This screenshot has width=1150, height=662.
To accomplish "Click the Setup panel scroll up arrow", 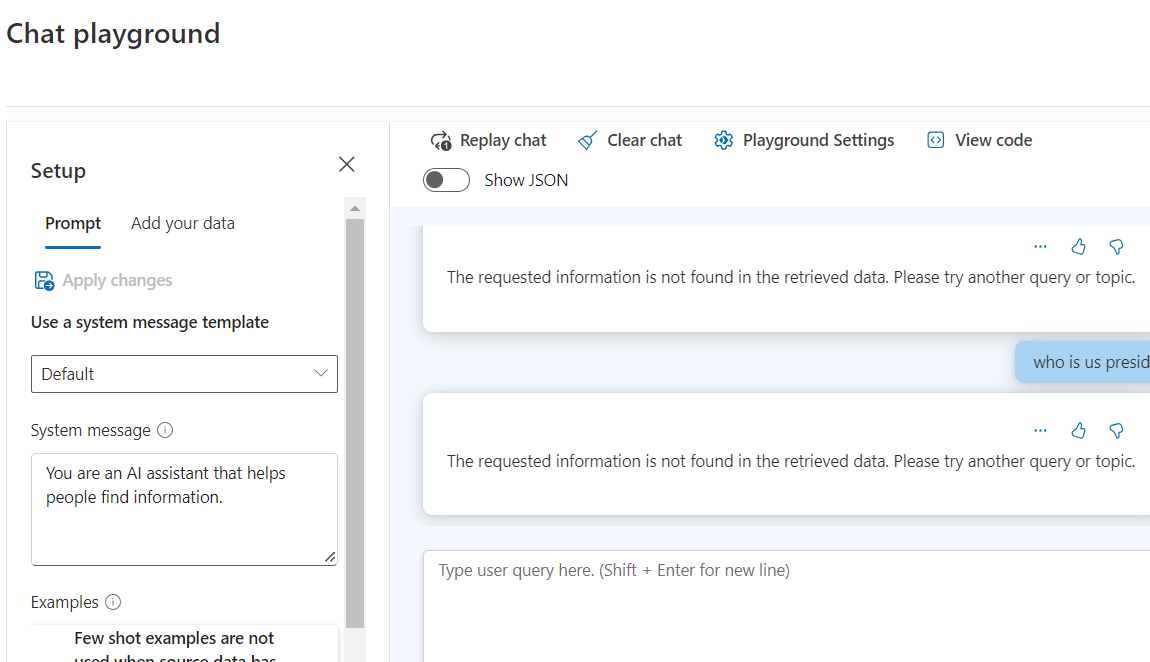I will [355, 209].
